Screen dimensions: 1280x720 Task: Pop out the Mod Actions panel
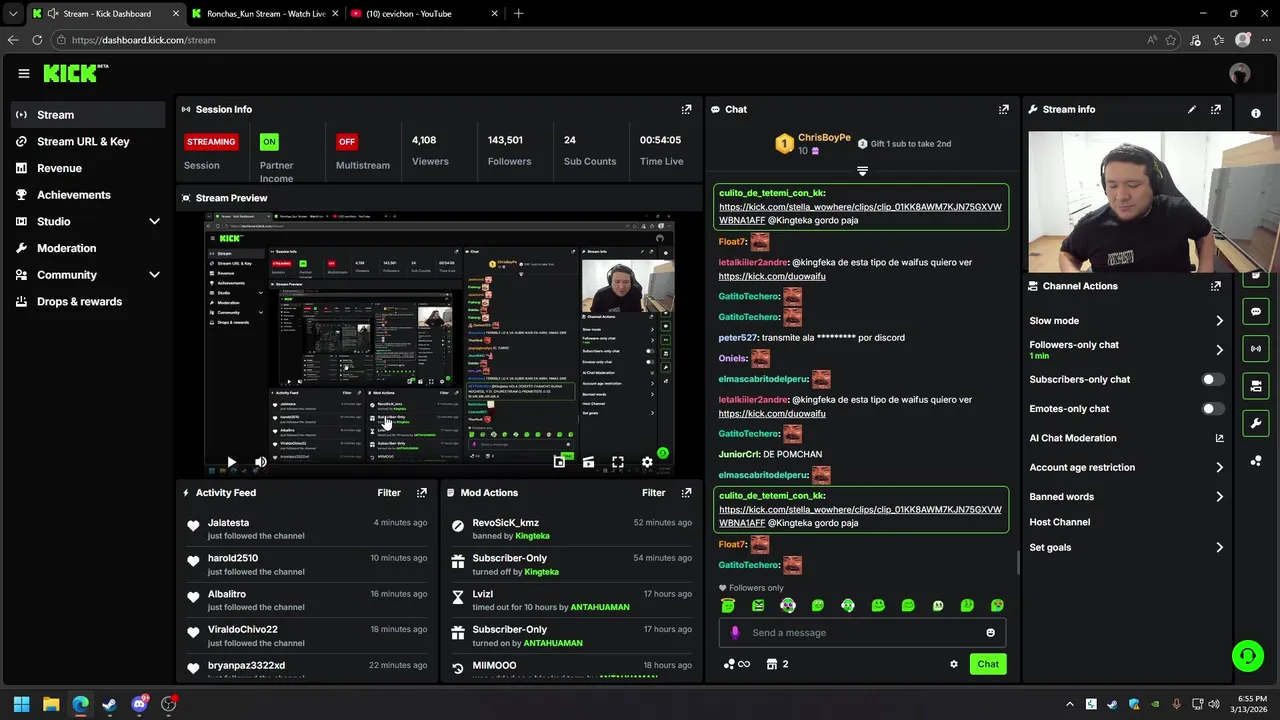tap(686, 493)
